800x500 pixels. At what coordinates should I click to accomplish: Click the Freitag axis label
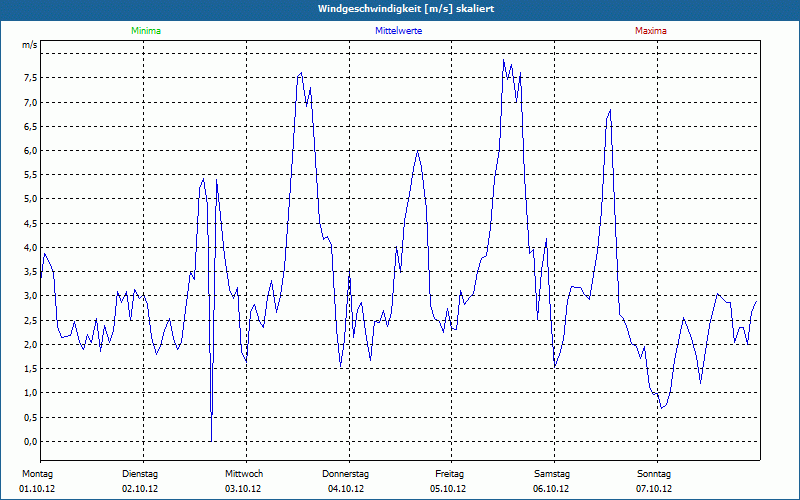tap(449, 474)
